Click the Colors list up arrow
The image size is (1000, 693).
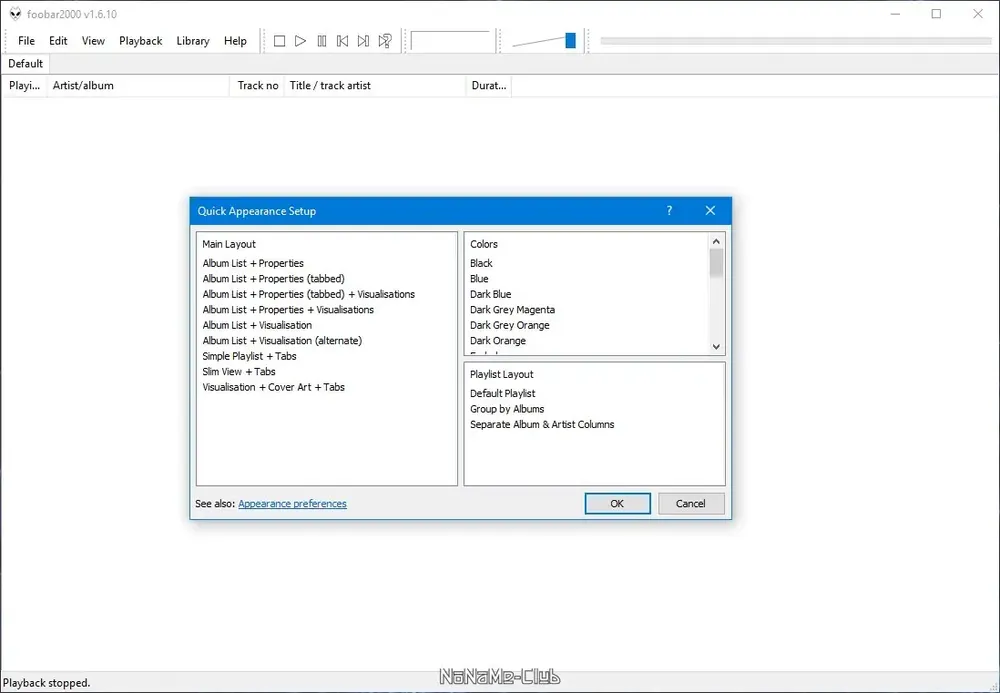[716, 242]
